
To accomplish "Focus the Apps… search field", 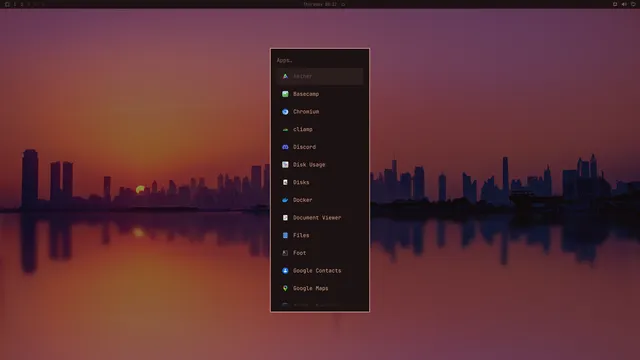I will point(320,60).
